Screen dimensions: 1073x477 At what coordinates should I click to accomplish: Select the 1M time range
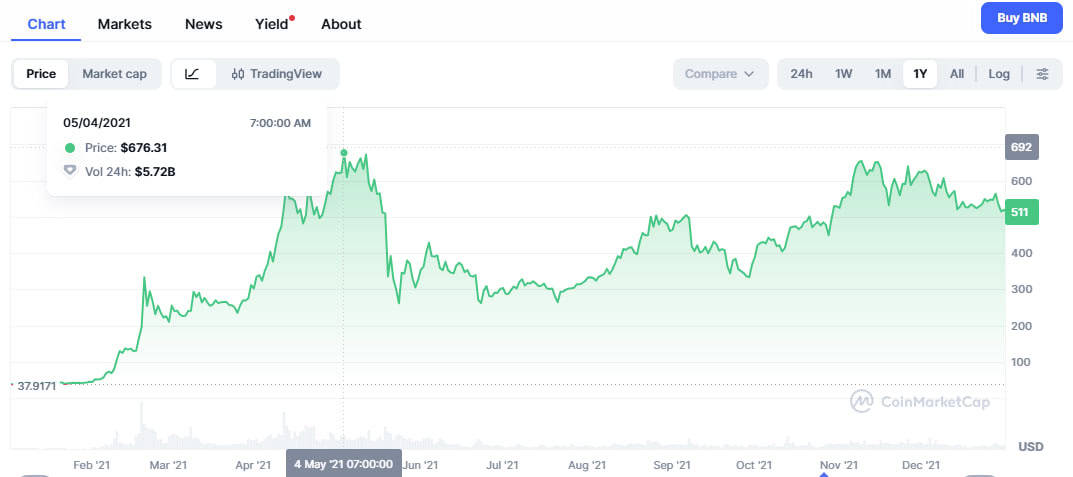tap(883, 74)
